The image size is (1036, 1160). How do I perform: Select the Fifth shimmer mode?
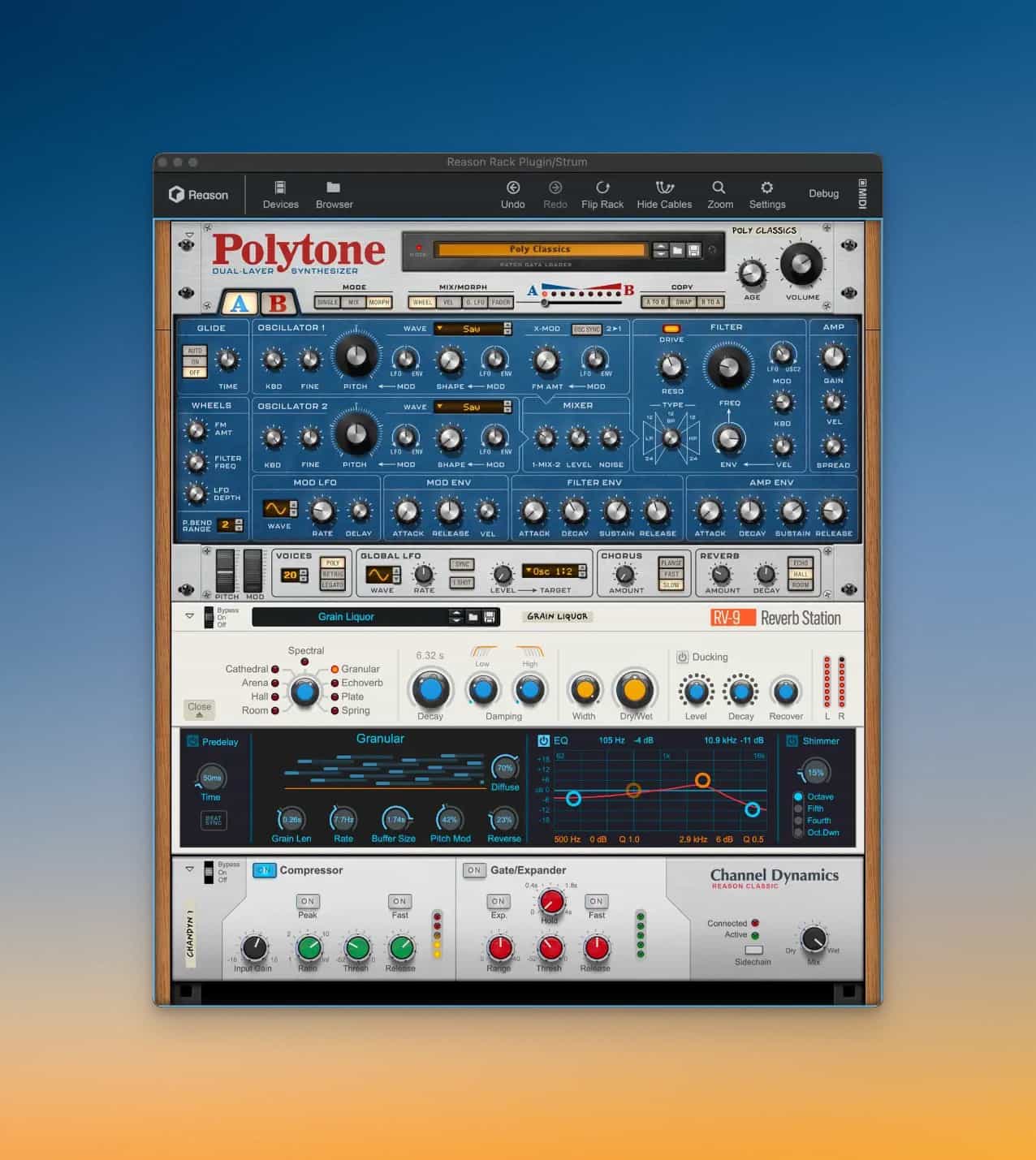tap(799, 809)
